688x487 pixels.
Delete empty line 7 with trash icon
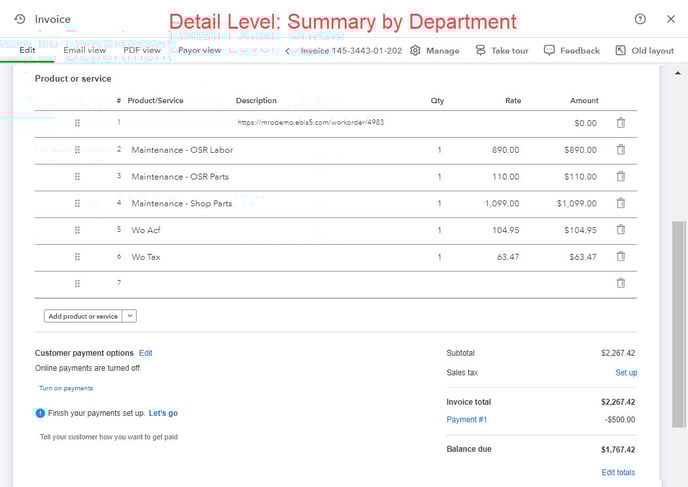pyautogui.click(x=620, y=283)
